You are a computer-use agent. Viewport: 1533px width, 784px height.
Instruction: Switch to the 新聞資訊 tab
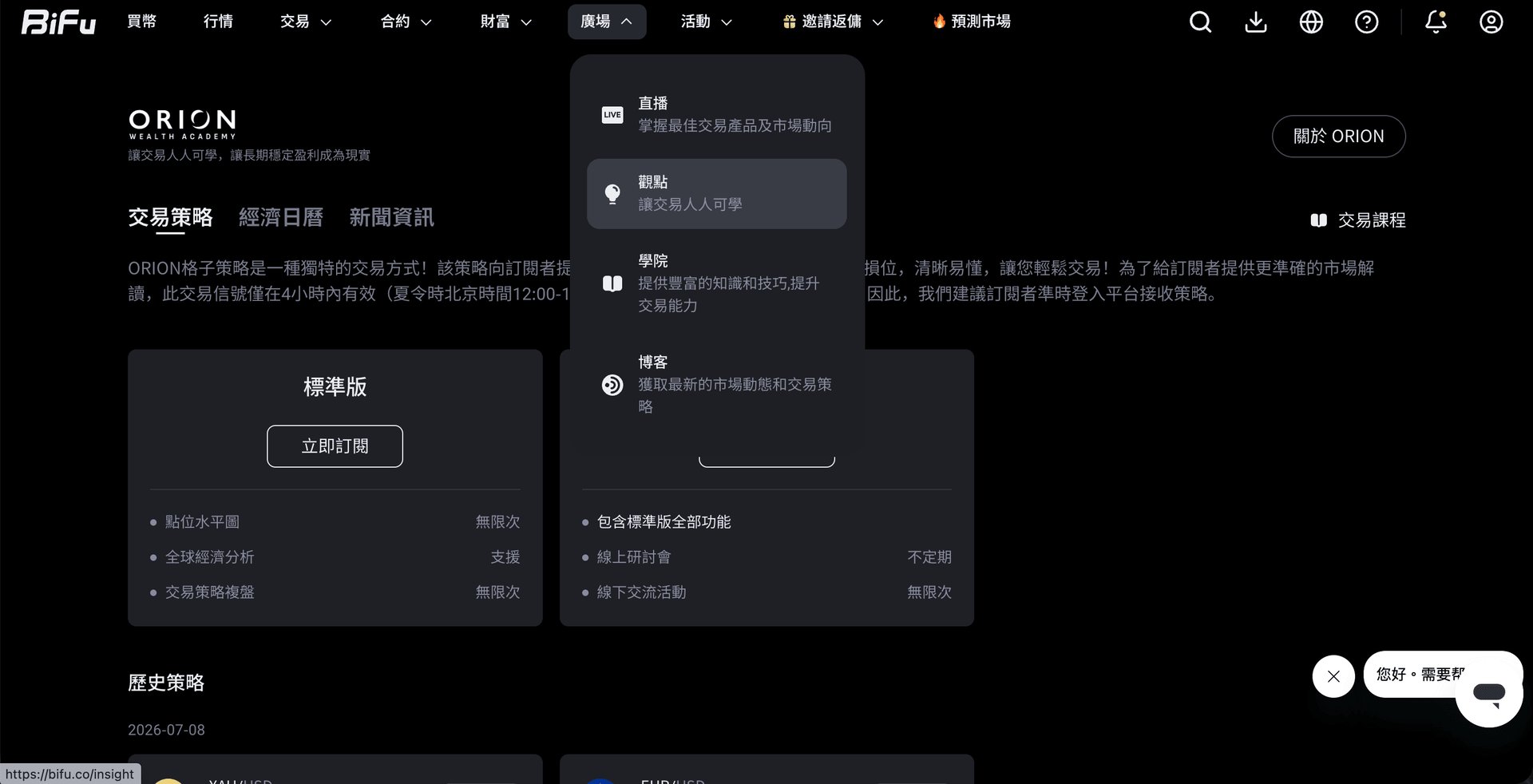pyautogui.click(x=391, y=218)
